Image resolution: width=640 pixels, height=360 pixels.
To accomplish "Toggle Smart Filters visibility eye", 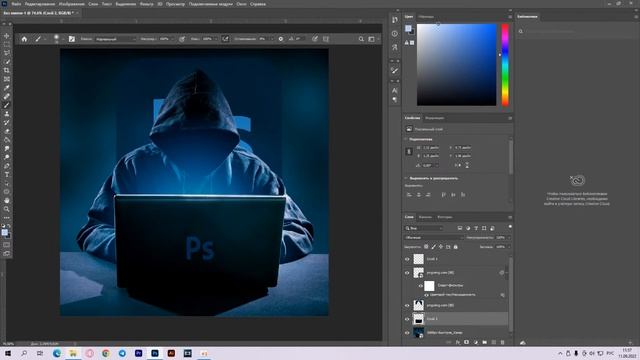I will point(420,286).
